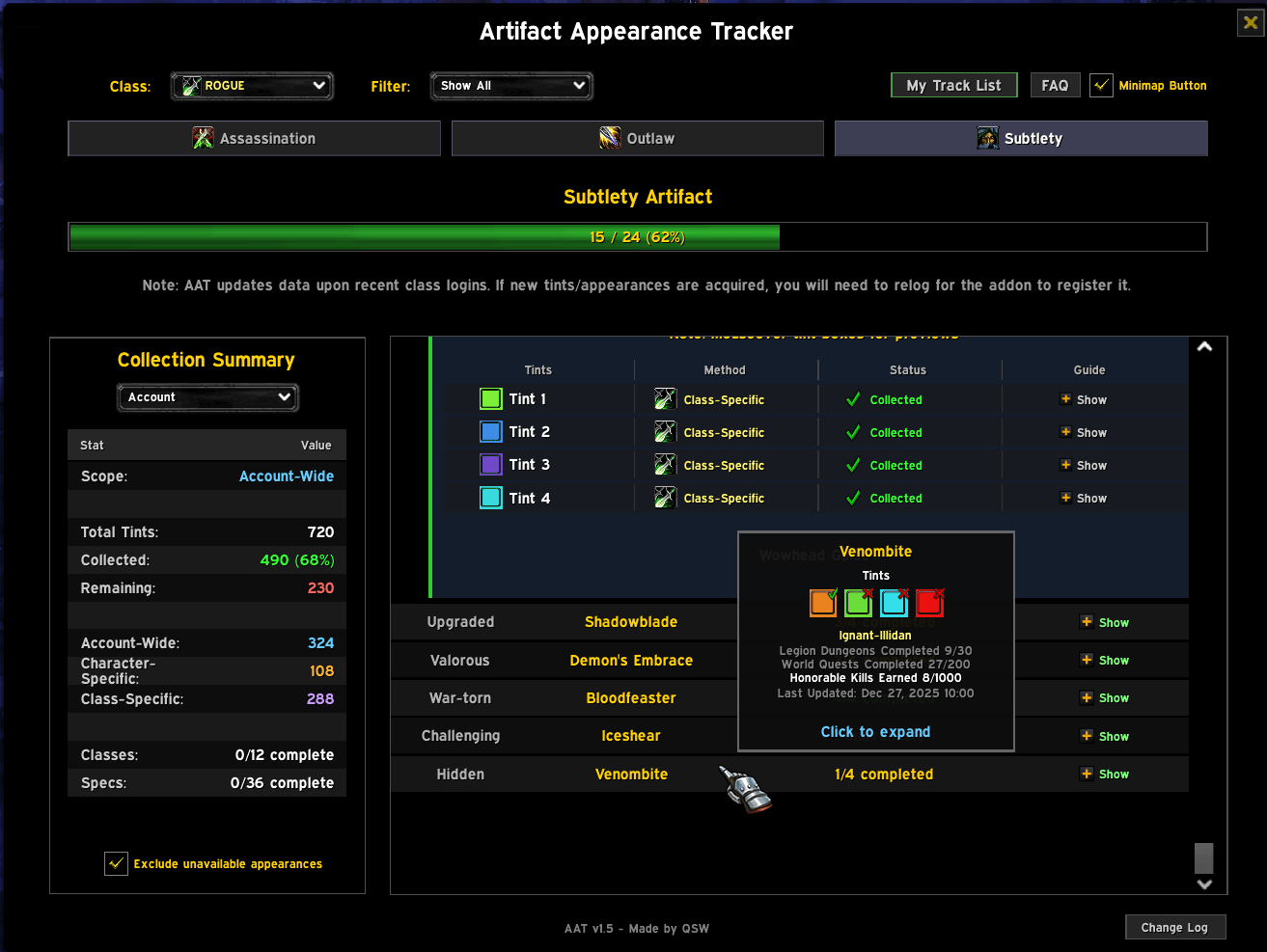This screenshot has height=952, width=1267.
Task: Open the Class dropdown showing ROGUE
Action: pyautogui.click(x=252, y=86)
